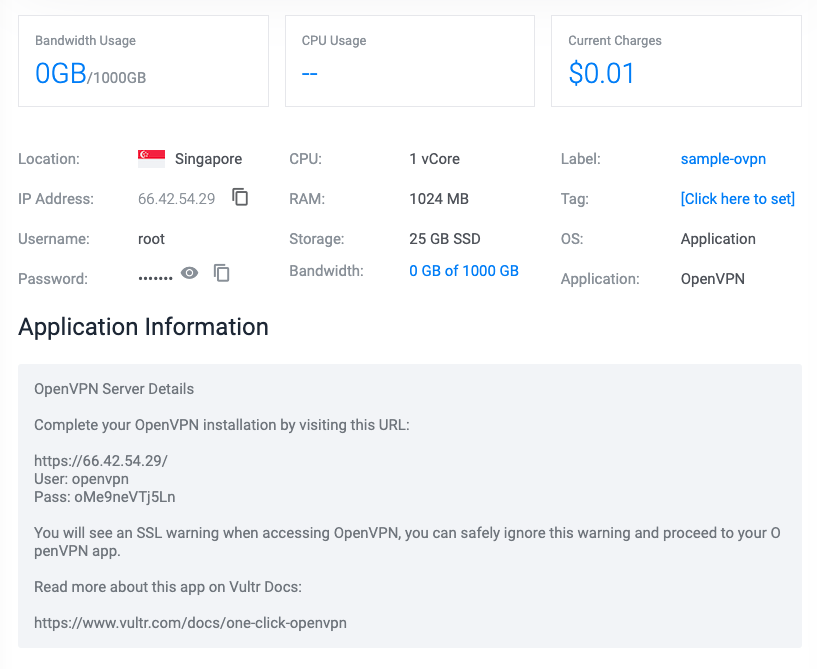Click the OS value 'Application'

(x=718, y=239)
